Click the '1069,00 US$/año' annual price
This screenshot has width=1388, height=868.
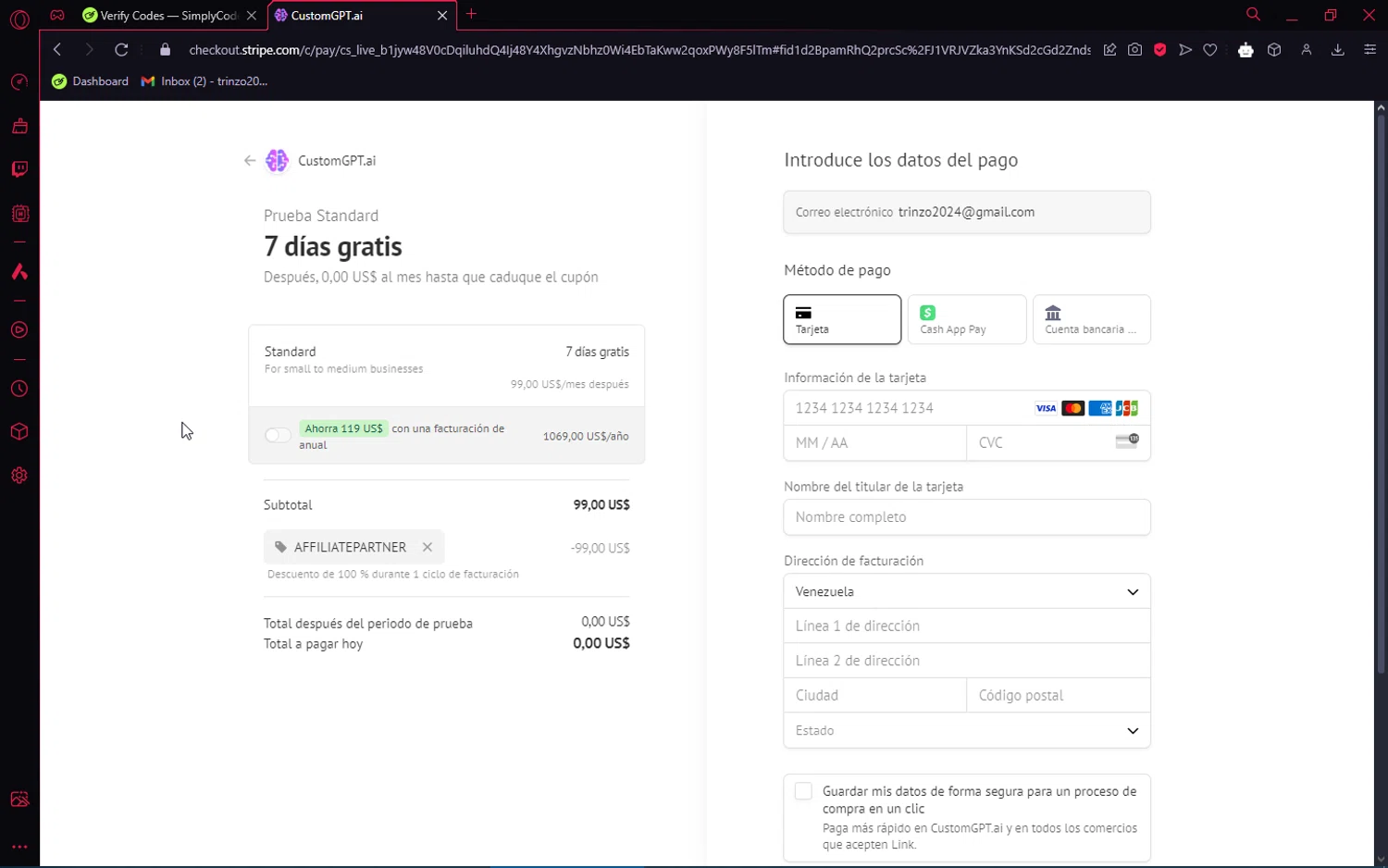pyautogui.click(x=586, y=436)
